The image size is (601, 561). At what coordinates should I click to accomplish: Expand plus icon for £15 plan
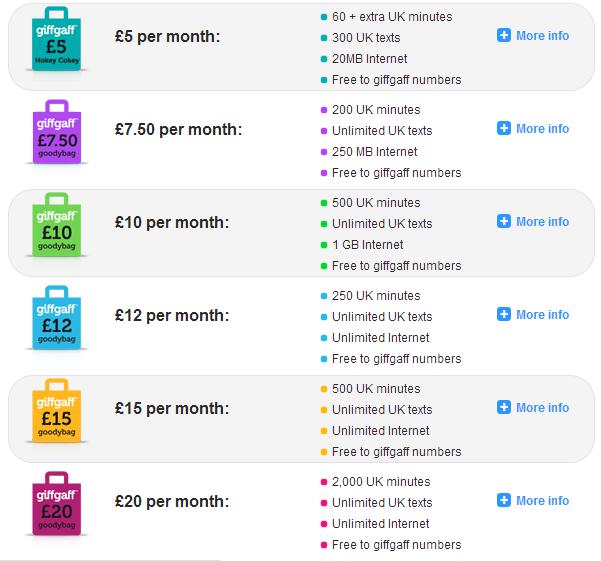[504, 407]
